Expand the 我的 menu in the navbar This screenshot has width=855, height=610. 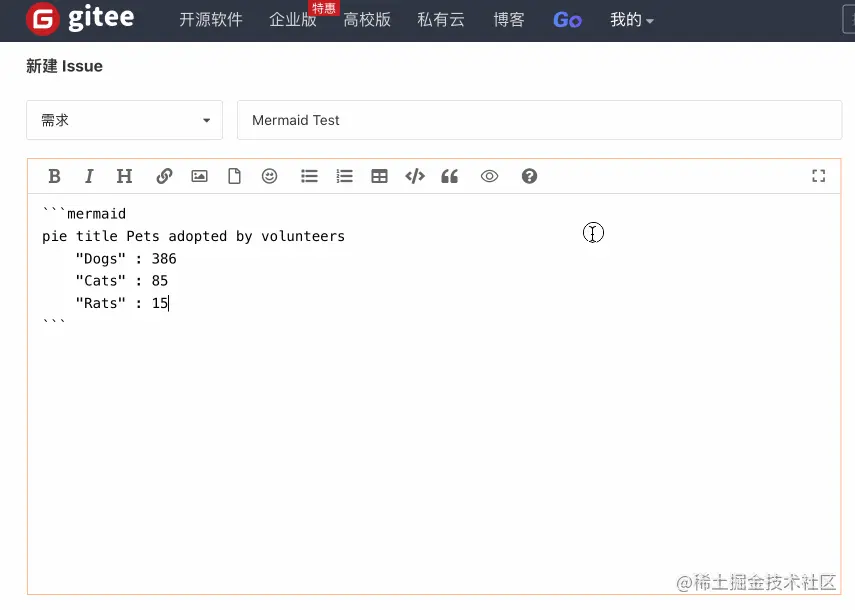[631, 20]
